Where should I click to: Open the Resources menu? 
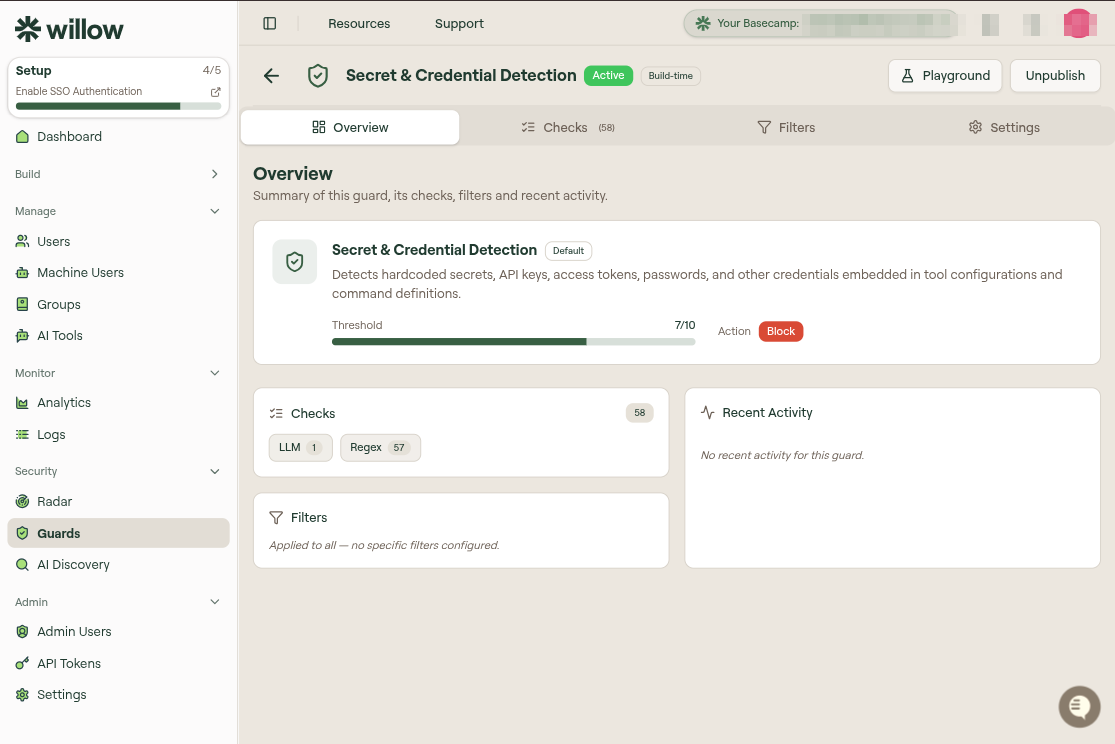(x=359, y=23)
